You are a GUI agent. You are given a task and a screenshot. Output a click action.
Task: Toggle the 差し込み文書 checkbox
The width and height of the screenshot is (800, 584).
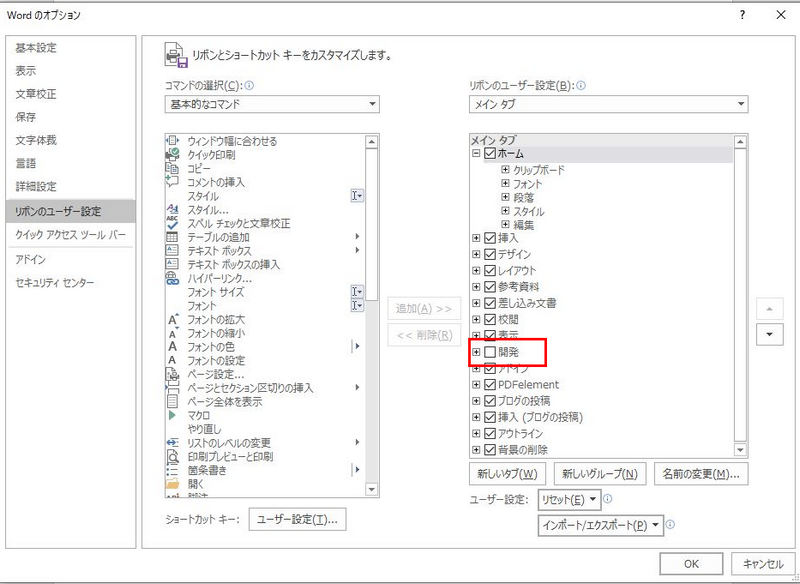[490, 303]
